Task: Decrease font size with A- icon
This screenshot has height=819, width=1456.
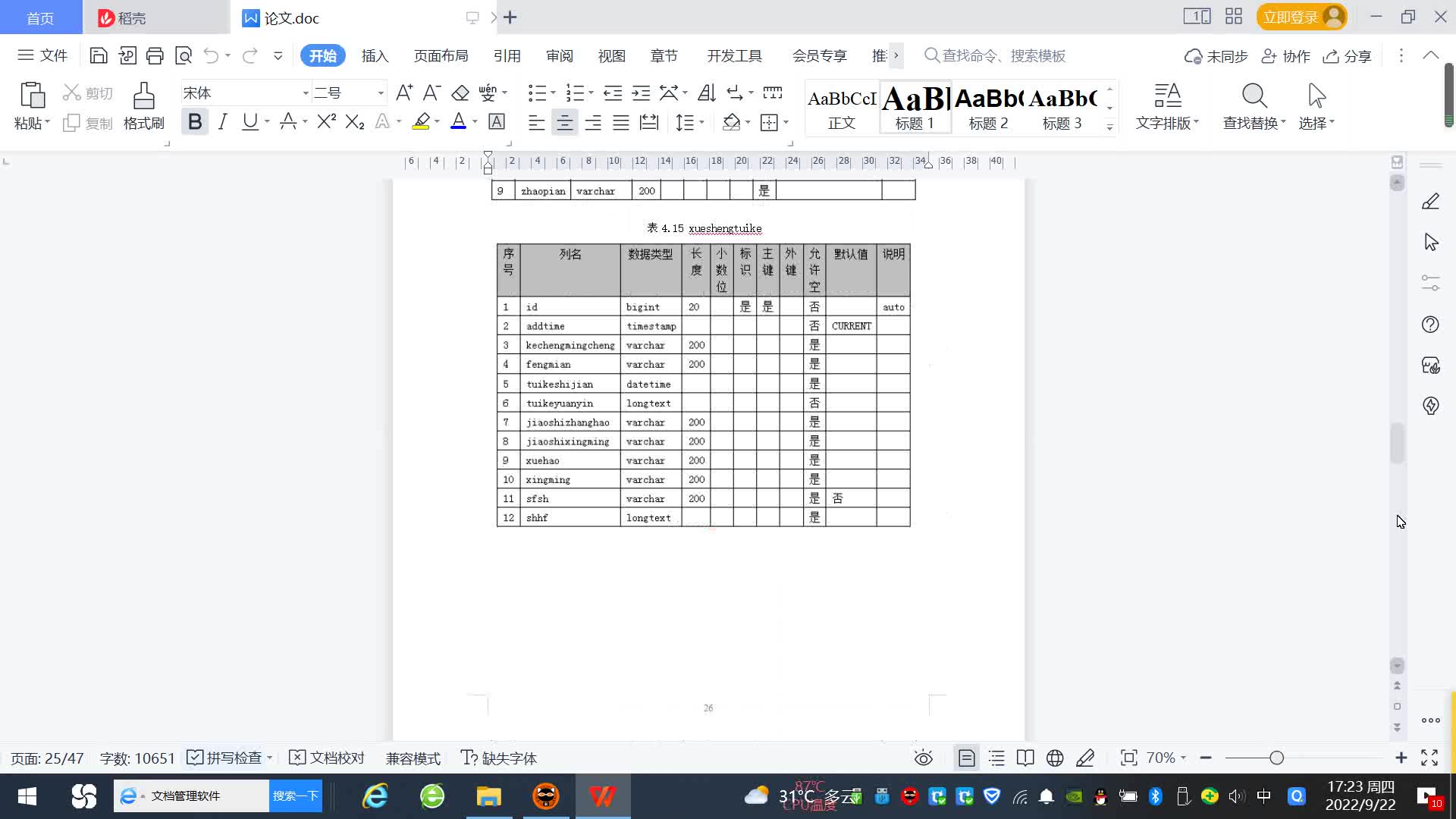Action: [431, 93]
